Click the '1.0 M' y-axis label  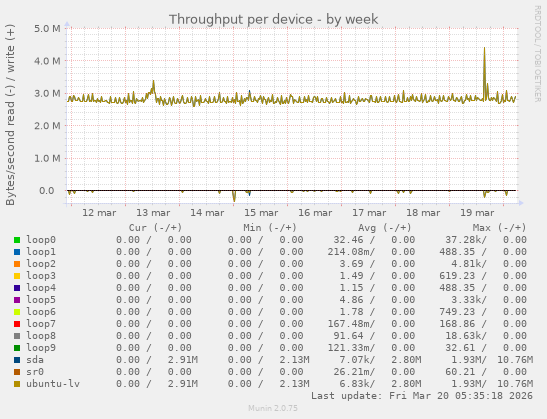47,158
